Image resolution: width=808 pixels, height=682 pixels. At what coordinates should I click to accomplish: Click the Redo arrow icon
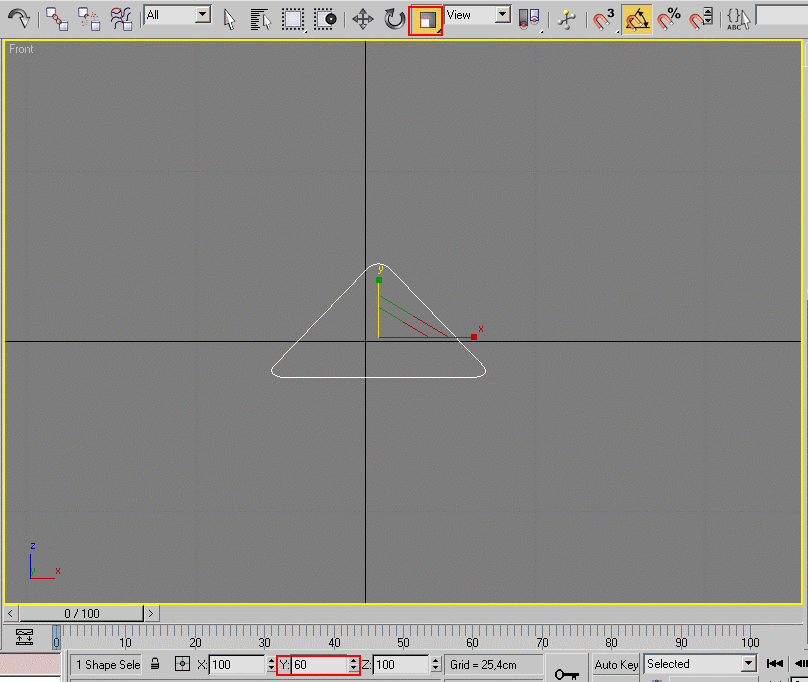coord(19,19)
